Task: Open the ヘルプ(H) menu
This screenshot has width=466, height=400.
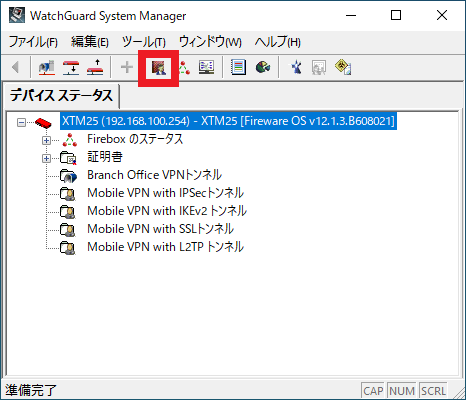Action: (x=278, y=42)
